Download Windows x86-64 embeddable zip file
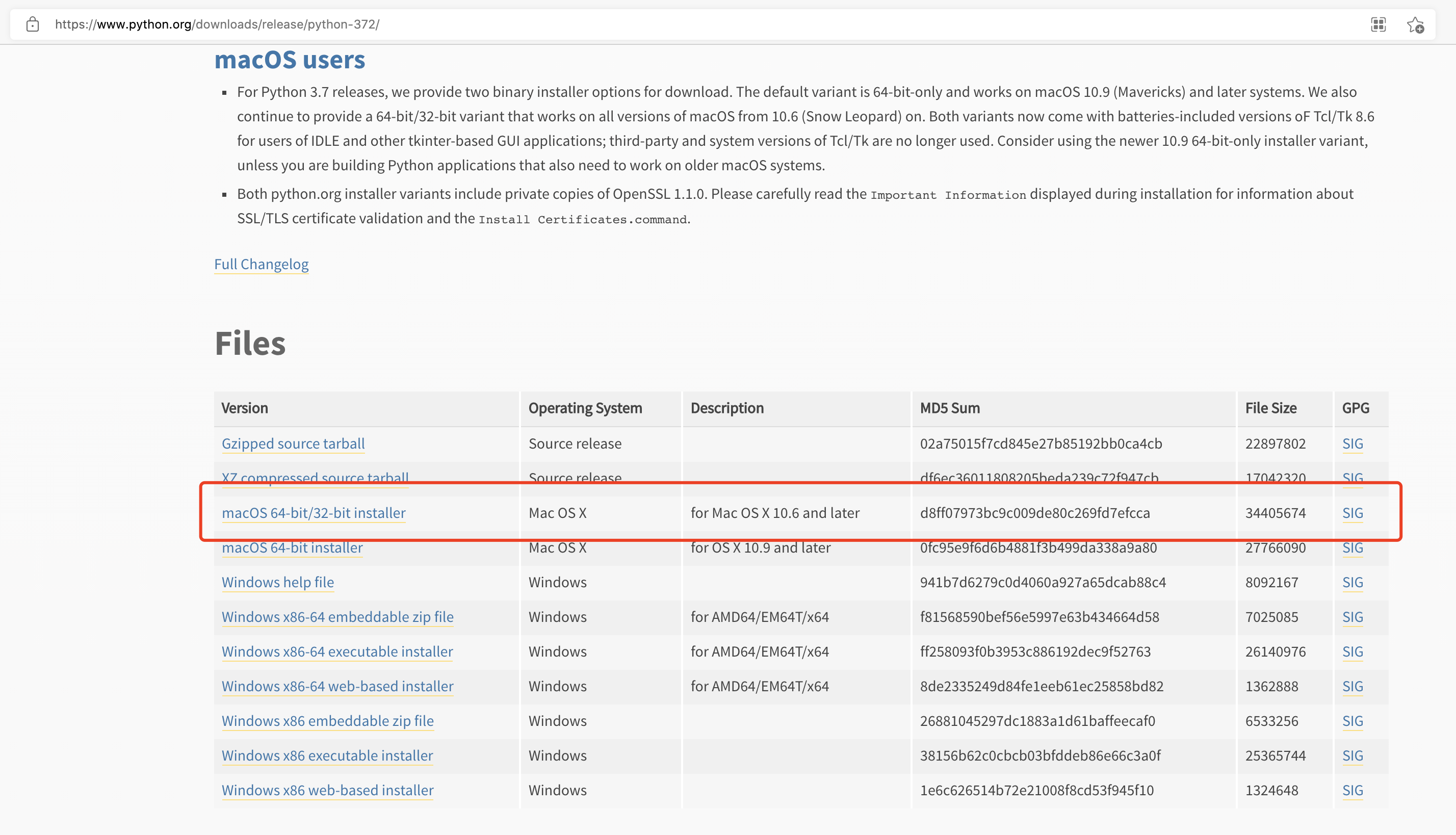The width and height of the screenshot is (1456, 835). click(x=337, y=617)
